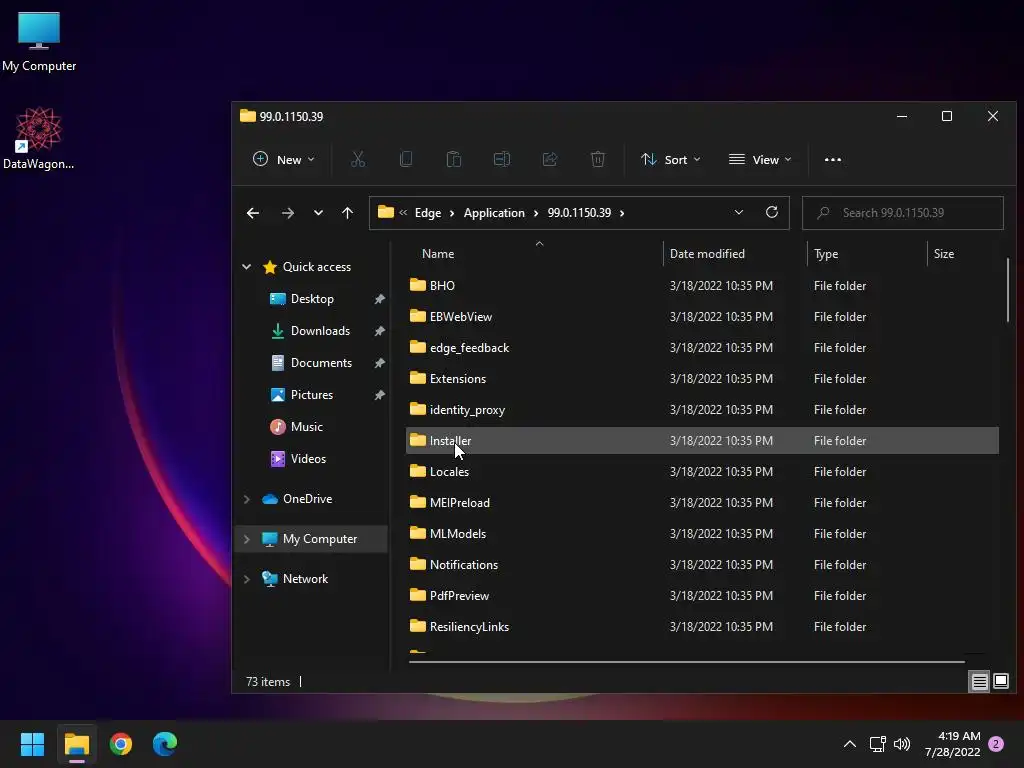
Task: Show hidden tray icons chevron
Action: [x=850, y=744]
